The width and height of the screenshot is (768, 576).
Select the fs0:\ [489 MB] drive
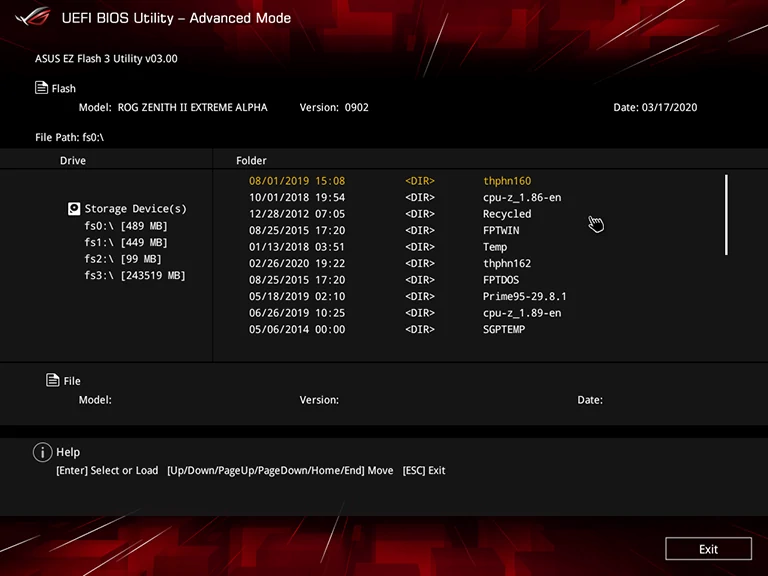125,226
